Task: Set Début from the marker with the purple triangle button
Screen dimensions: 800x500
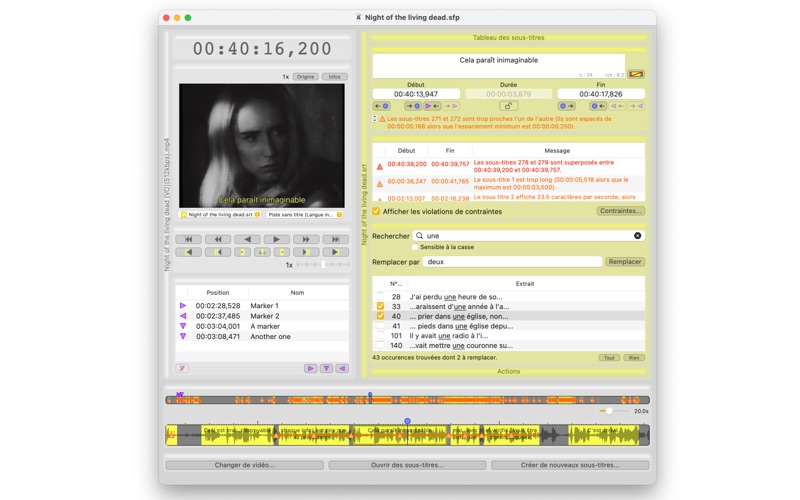Action: 432,106
